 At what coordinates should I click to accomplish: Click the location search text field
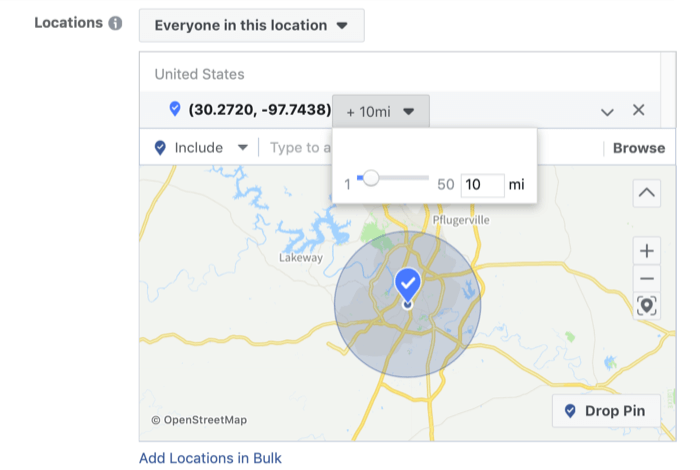click(x=300, y=148)
